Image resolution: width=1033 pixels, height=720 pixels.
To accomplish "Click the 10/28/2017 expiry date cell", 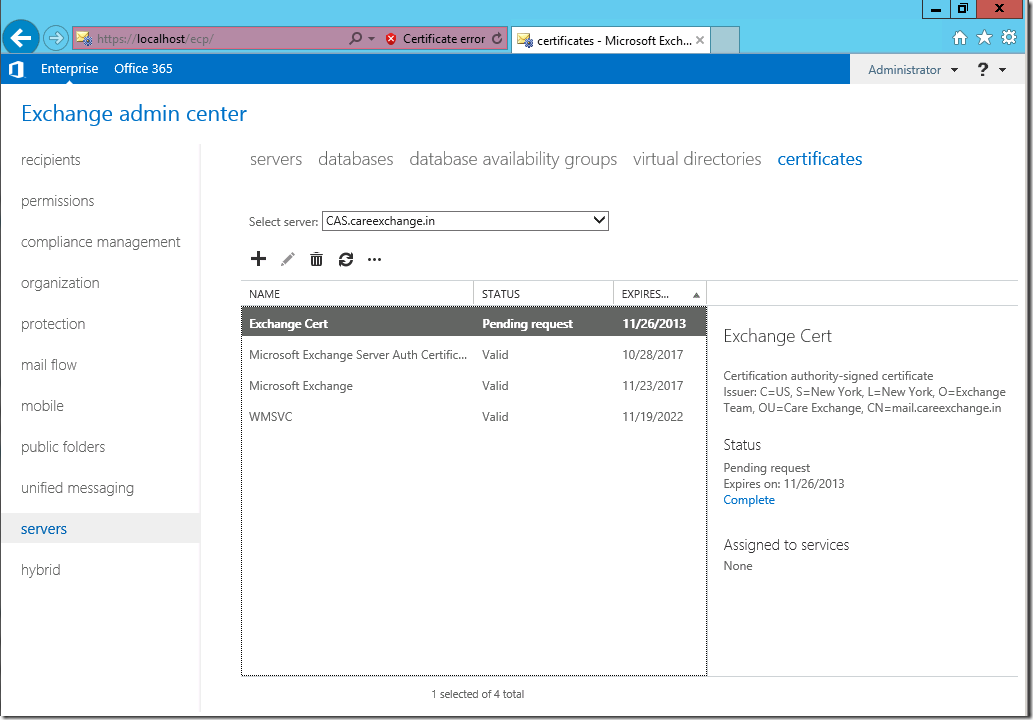I will pos(652,354).
